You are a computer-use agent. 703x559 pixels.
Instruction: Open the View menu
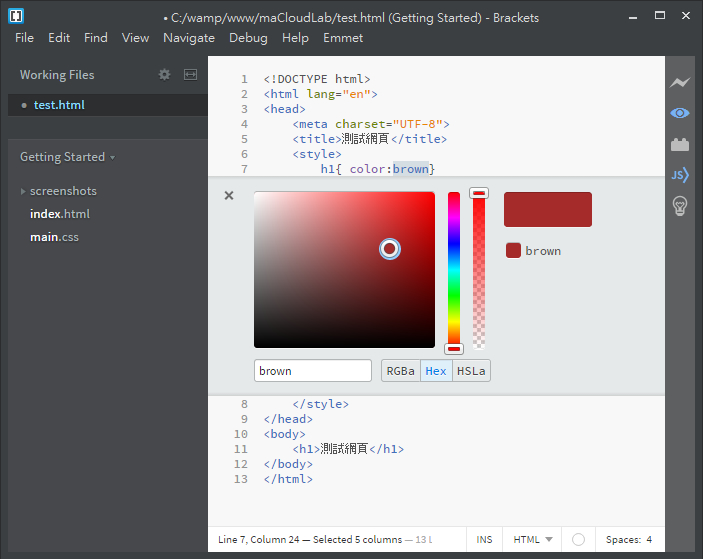pos(135,38)
